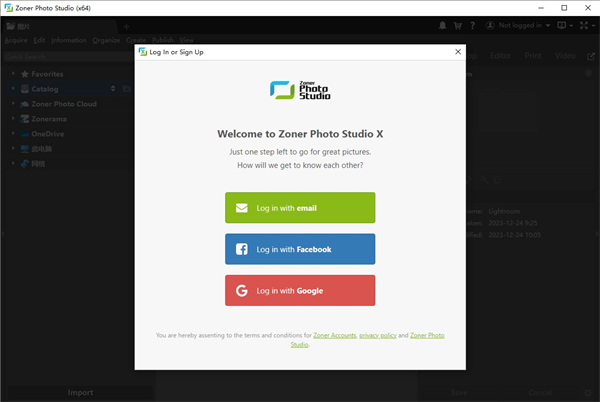Expand the Catalog tree node
Viewport: 600px width, 402px height.
[x=13, y=88]
